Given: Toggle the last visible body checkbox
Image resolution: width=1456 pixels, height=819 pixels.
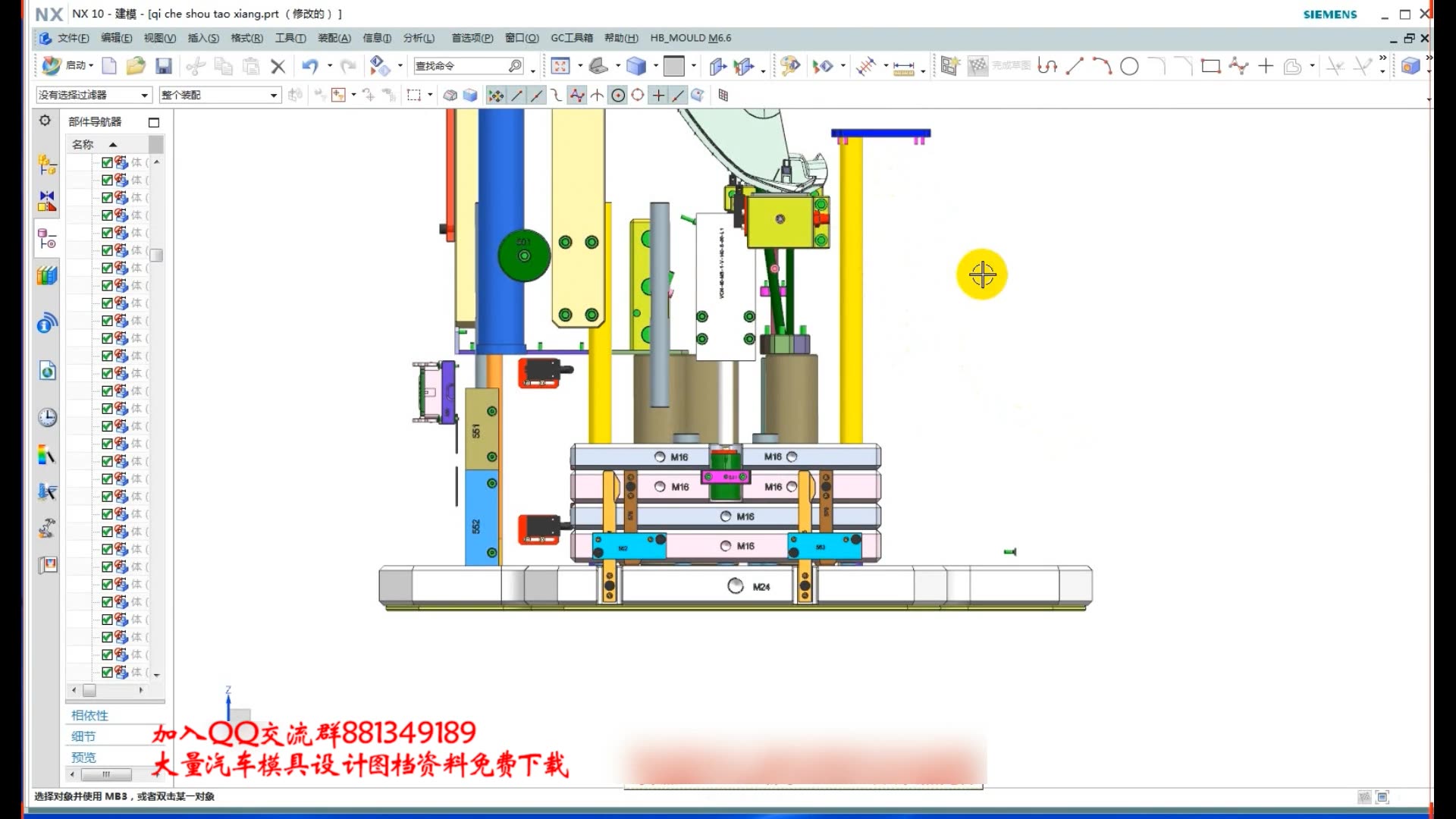Looking at the screenshot, I should tap(107, 672).
